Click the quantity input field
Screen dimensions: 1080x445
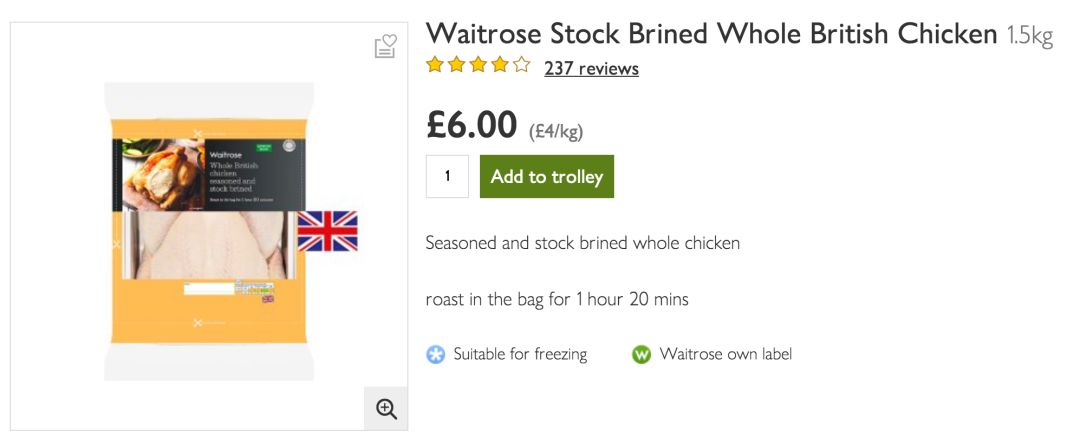click(x=447, y=177)
